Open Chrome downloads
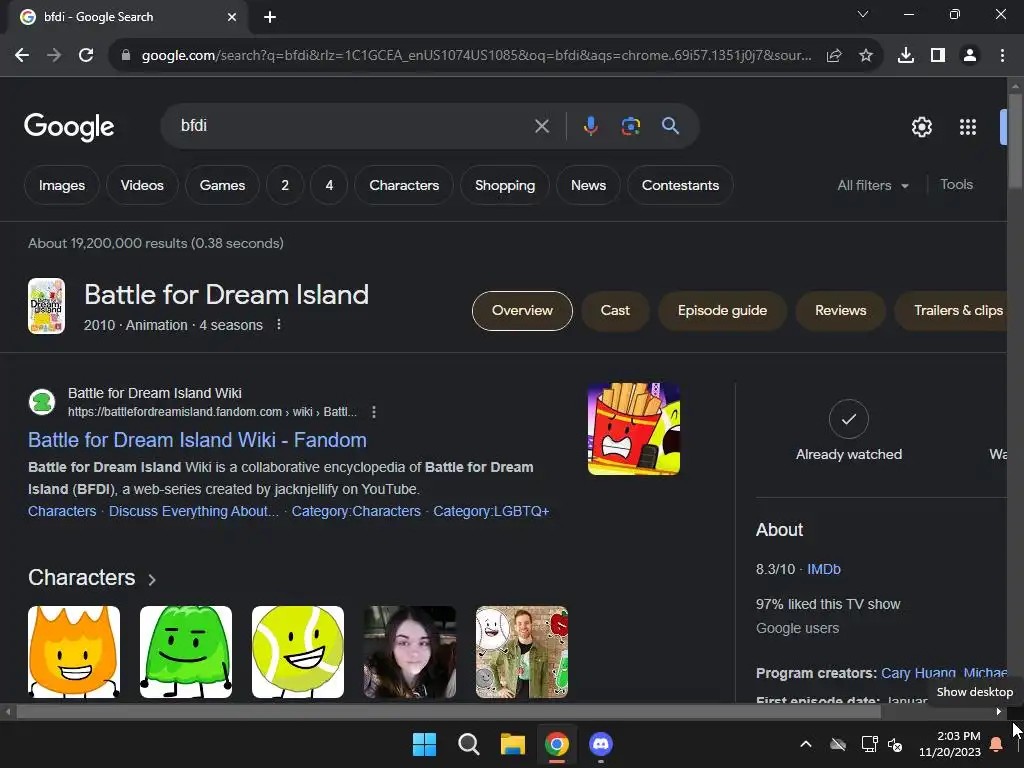Image resolution: width=1024 pixels, height=768 pixels. tap(906, 56)
